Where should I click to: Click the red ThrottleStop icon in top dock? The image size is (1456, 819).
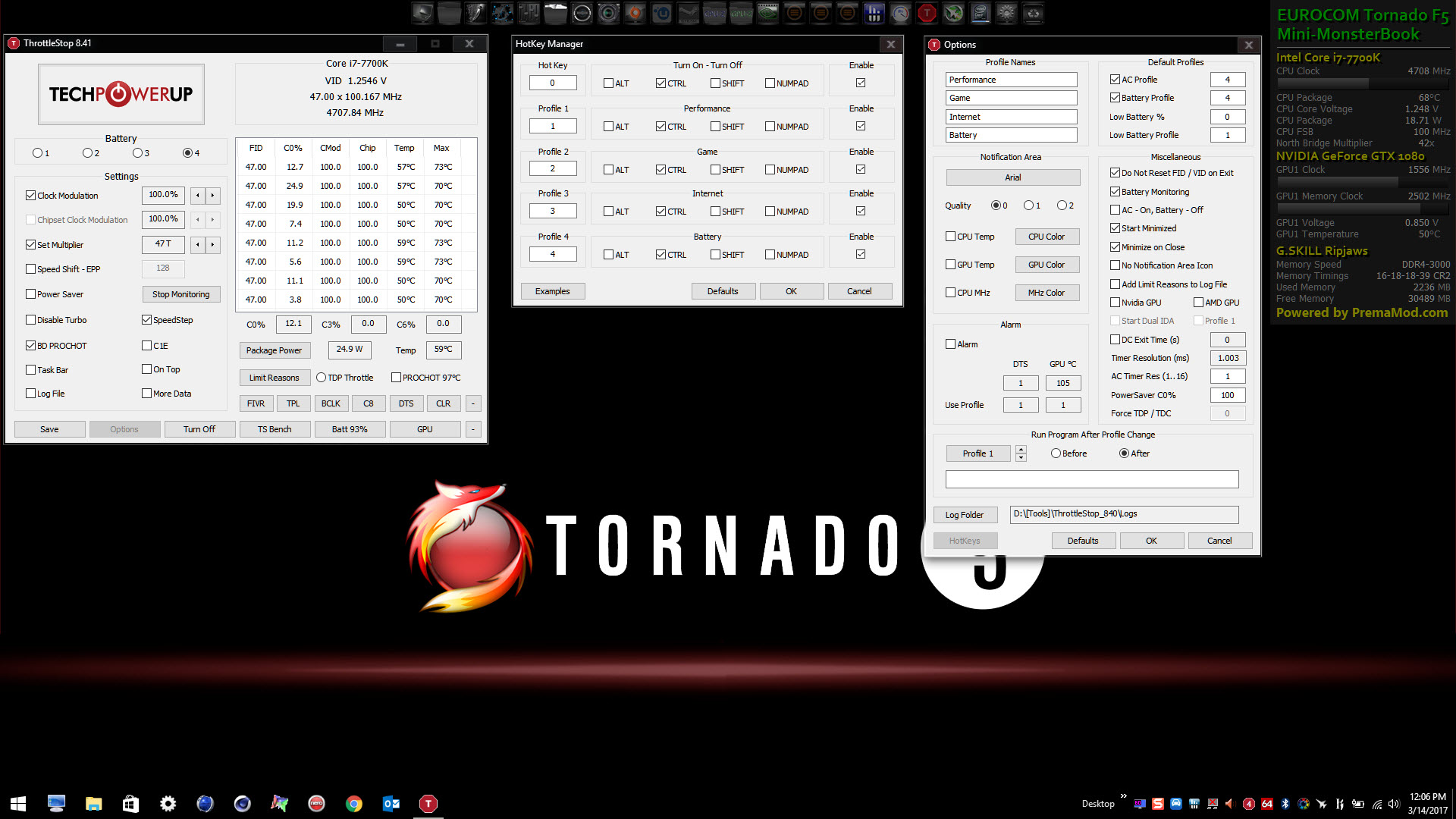tap(927, 13)
